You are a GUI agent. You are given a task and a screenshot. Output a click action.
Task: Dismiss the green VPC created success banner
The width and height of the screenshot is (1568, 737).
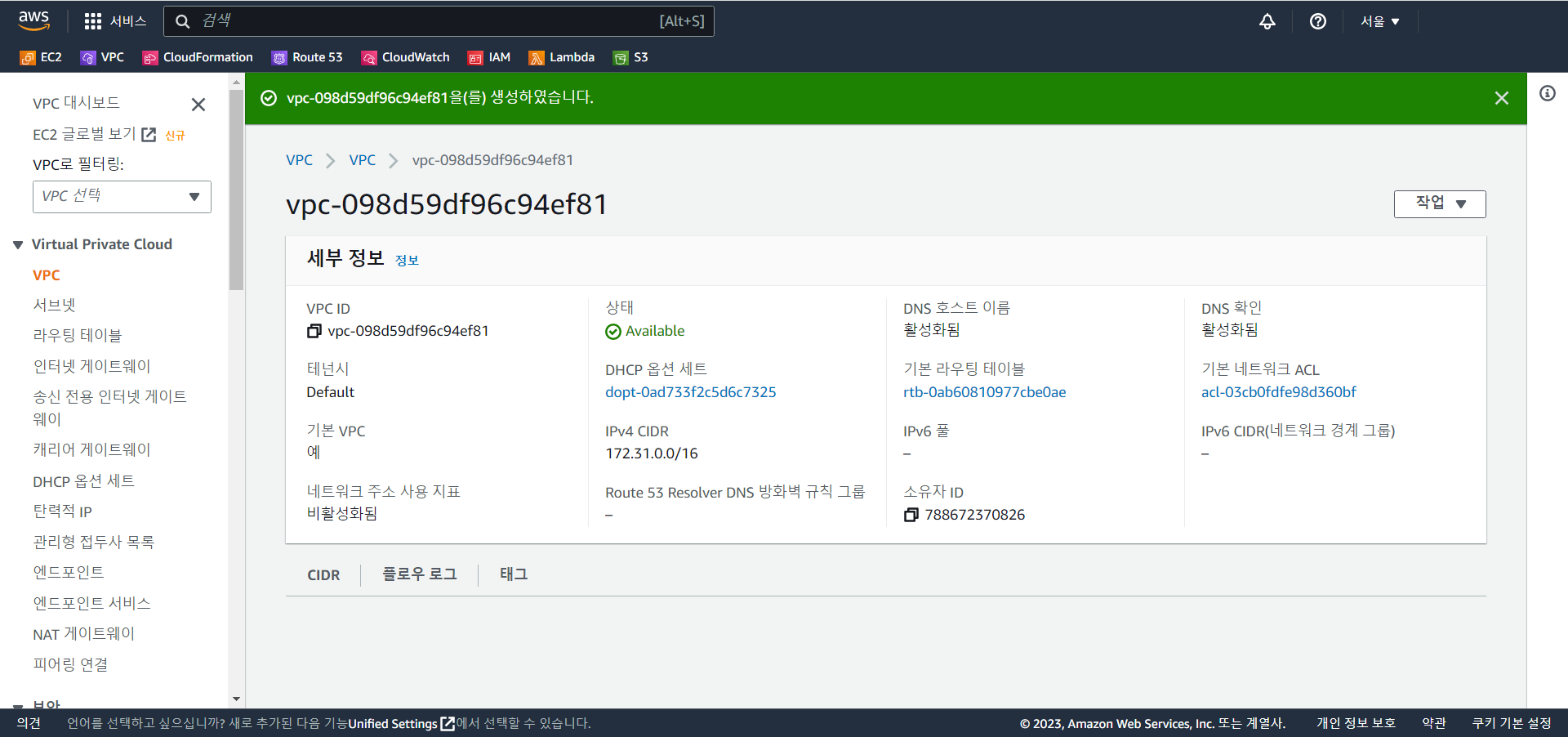1501,98
